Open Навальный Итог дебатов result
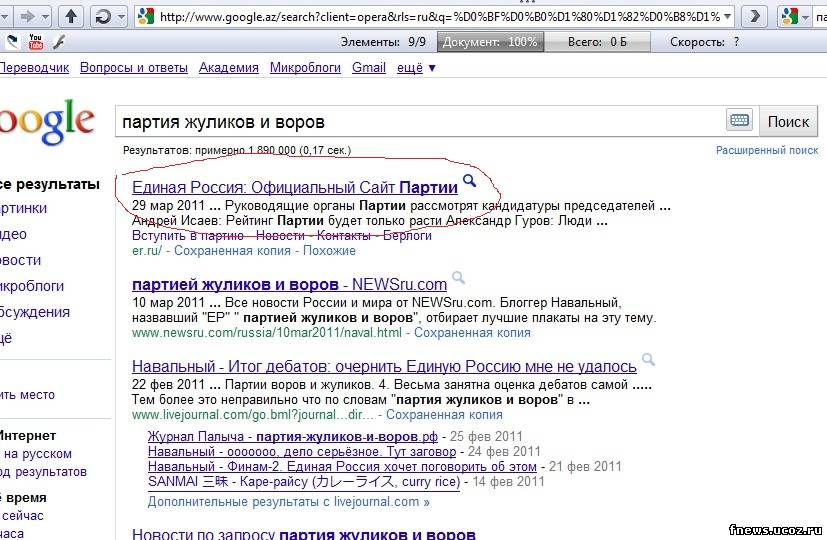The image size is (827, 540). 384,366
